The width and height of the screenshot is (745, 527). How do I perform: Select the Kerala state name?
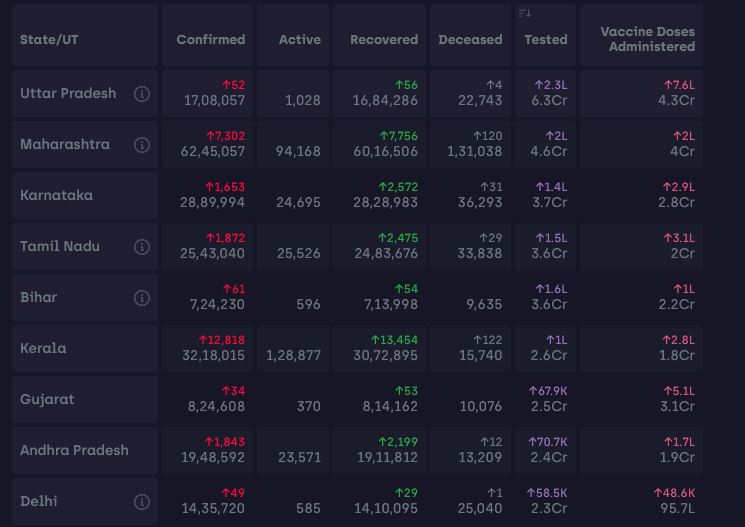(x=43, y=349)
